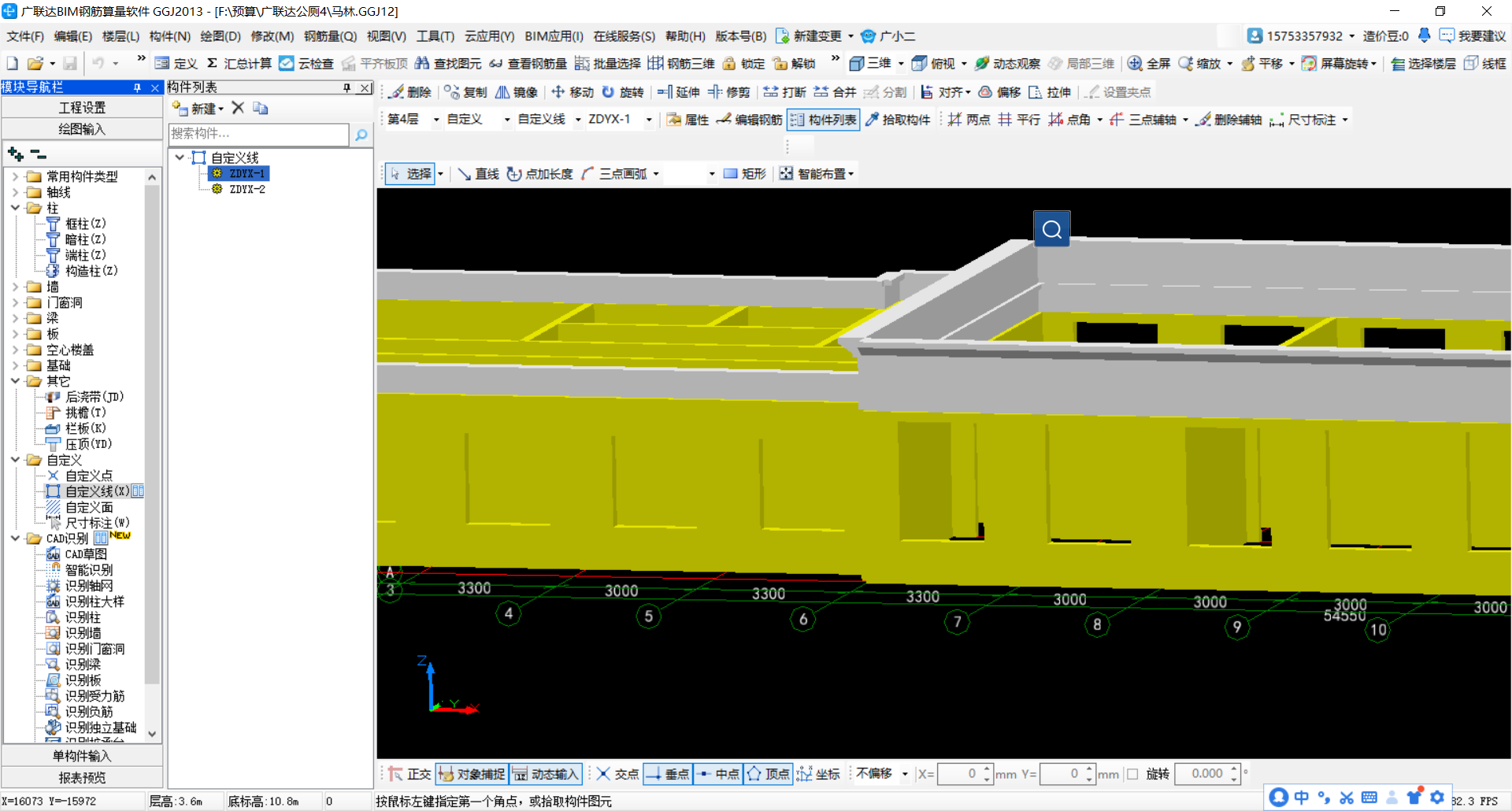Open the ZDYX-1 component dropdown
Screen dimensions: 1512x811
(649, 120)
